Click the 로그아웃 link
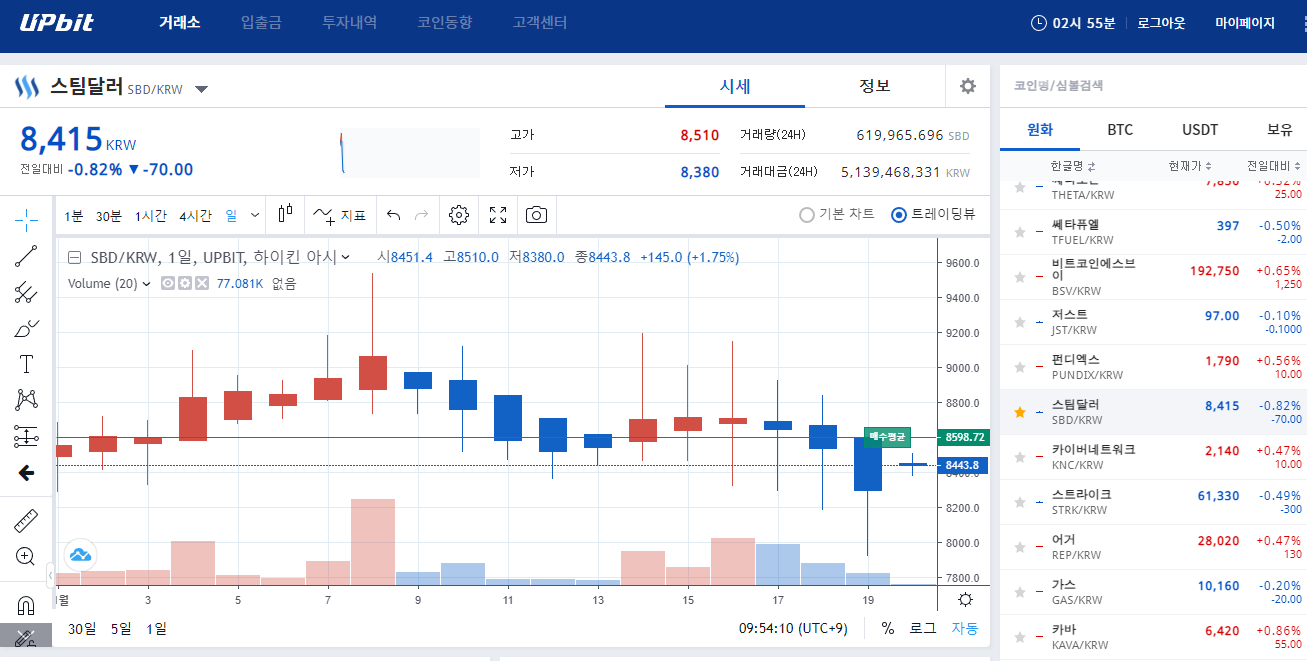The height and width of the screenshot is (661, 1307). point(1161,23)
